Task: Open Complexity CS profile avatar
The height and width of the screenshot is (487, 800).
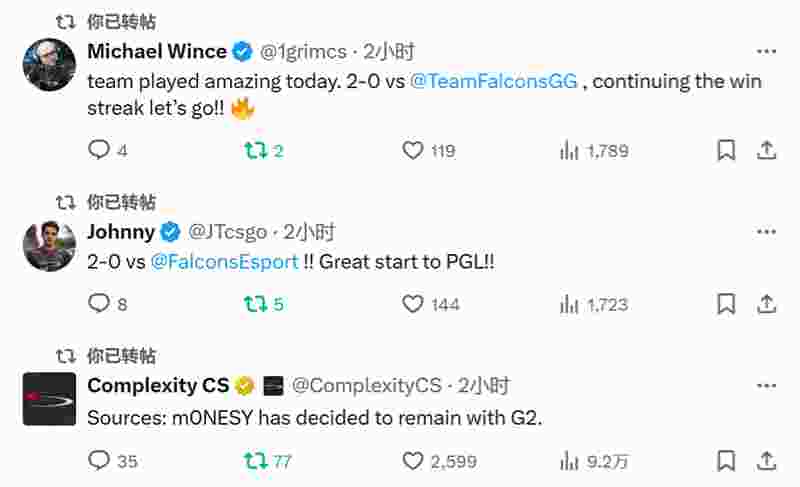Action: (x=49, y=399)
